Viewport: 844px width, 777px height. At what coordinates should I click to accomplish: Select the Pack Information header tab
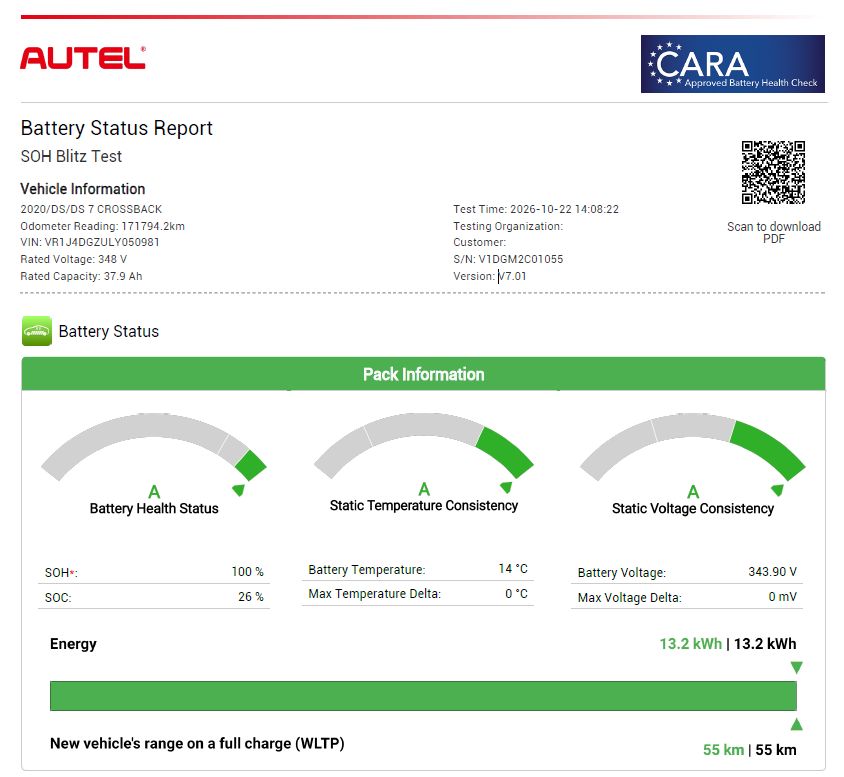[x=423, y=374]
